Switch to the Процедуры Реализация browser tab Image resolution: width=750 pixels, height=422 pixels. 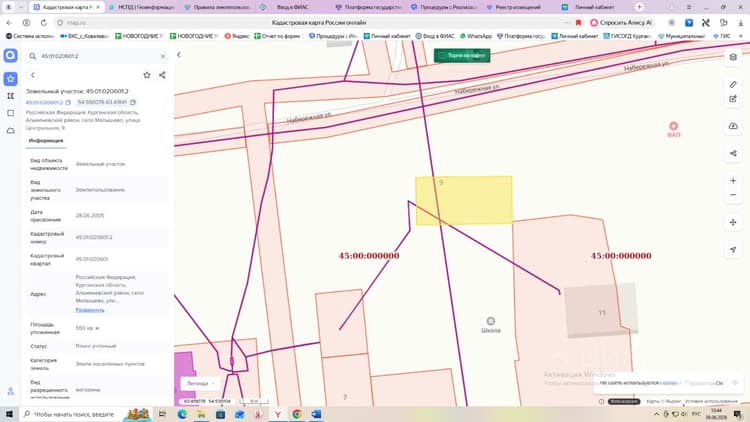pos(443,7)
